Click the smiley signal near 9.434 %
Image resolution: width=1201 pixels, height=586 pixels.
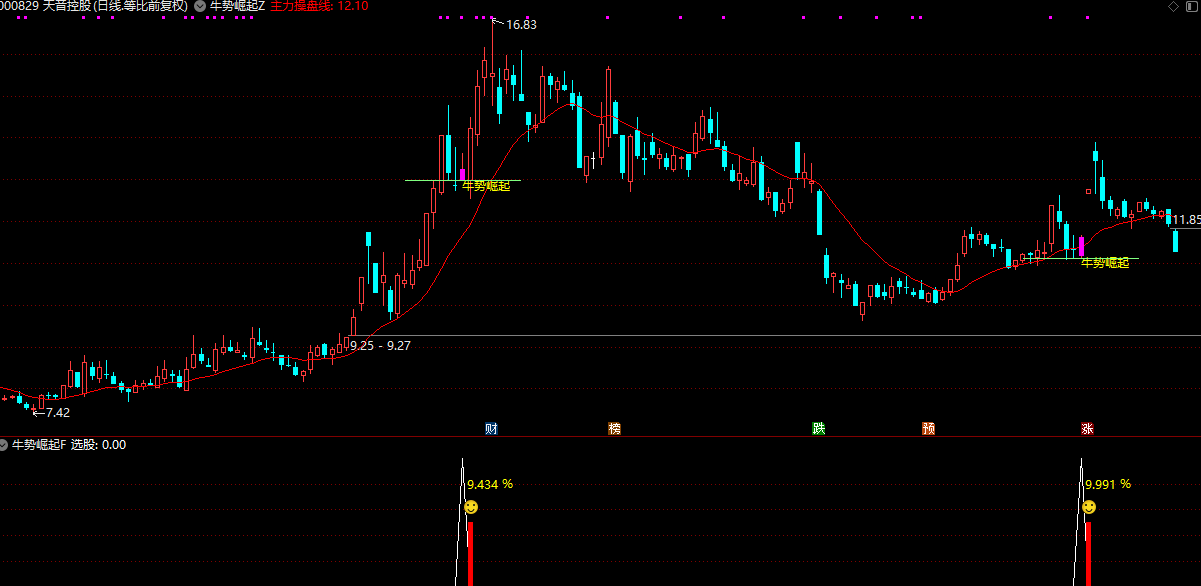point(471,508)
